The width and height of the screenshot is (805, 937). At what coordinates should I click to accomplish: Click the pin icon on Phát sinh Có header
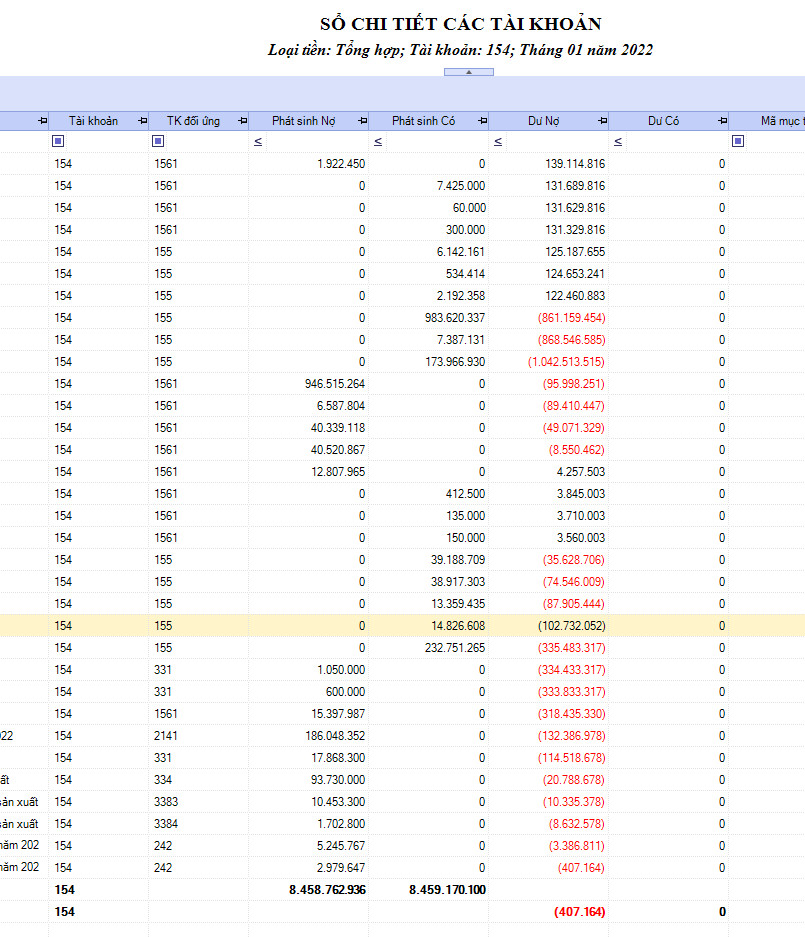click(482, 121)
